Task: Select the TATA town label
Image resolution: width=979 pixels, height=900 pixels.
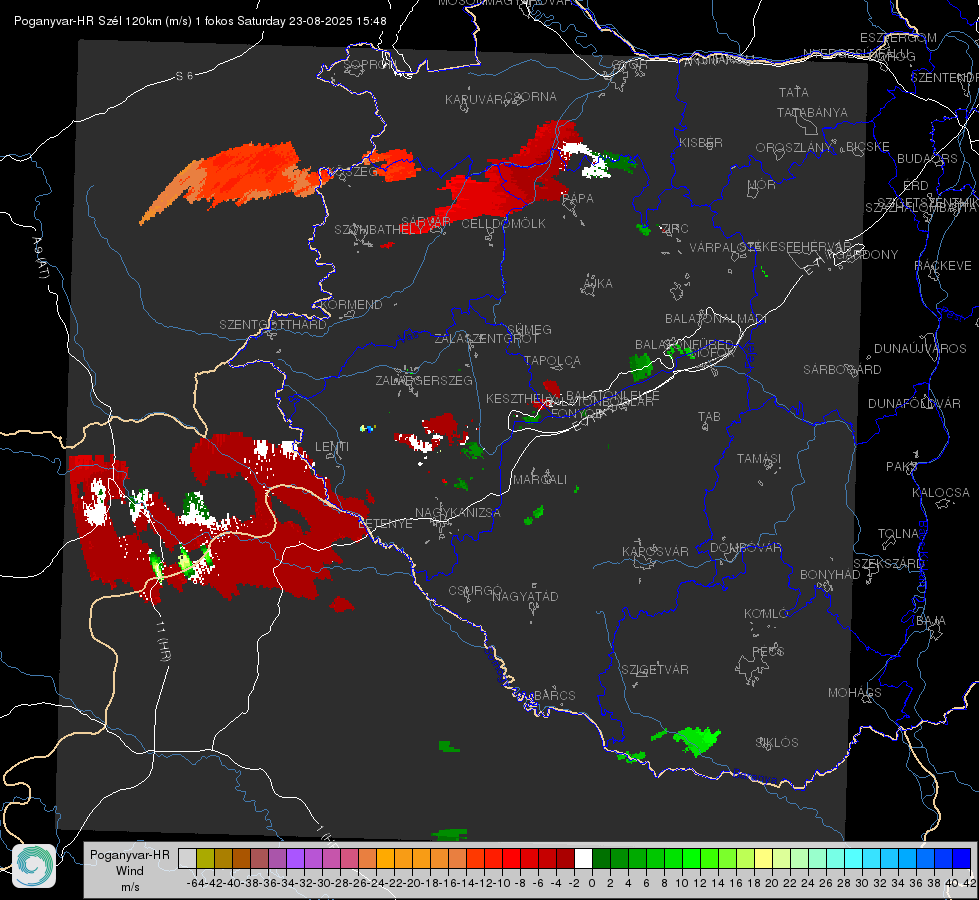Action: (794, 92)
